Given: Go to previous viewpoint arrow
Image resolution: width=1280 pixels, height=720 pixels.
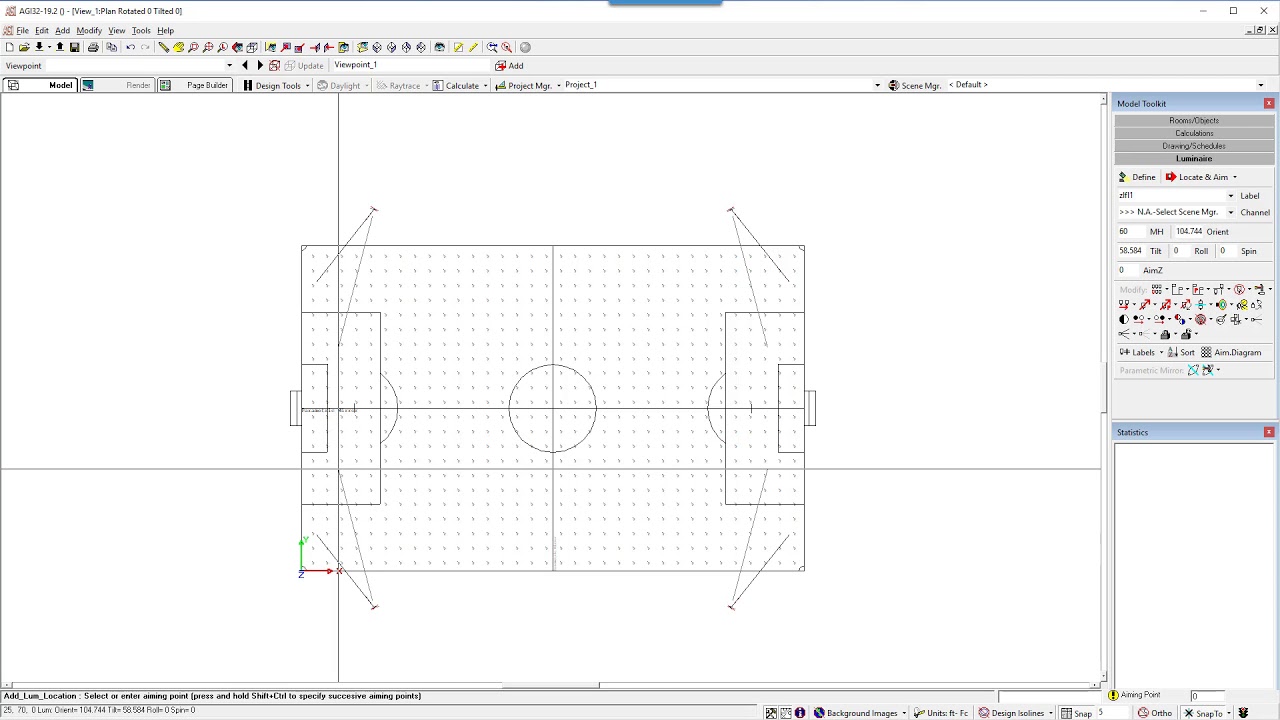Looking at the screenshot, I should [245, 66].
